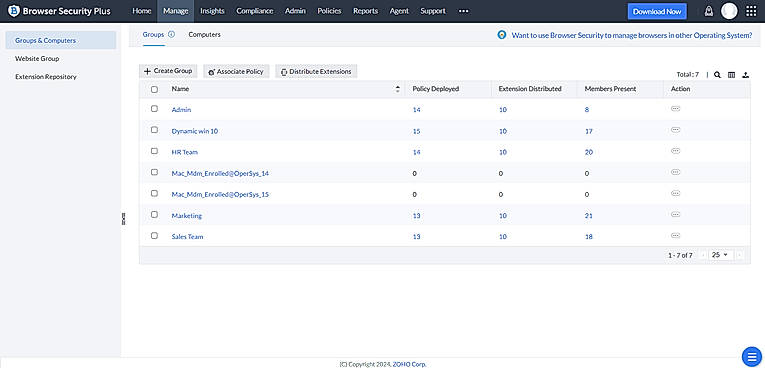Click the search icon above the table
765x368 pixels.
click(x=717, y=75)
